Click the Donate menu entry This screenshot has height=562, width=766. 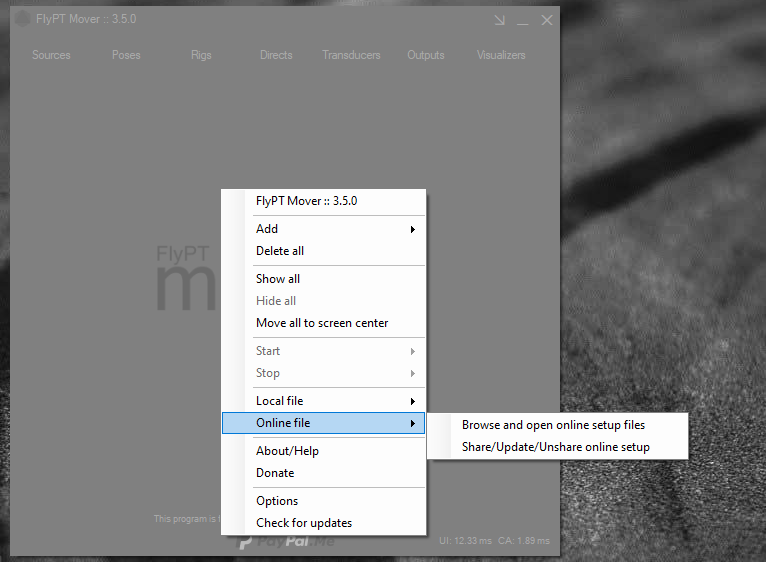click(x=275, y=473)
